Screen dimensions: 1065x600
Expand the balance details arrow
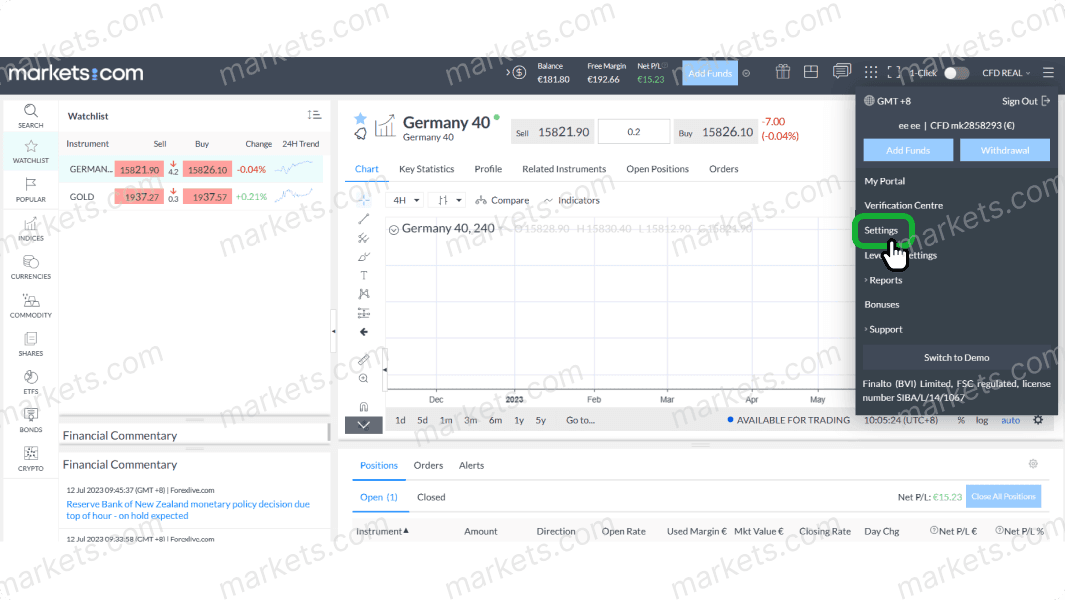[x=508, y=72]
